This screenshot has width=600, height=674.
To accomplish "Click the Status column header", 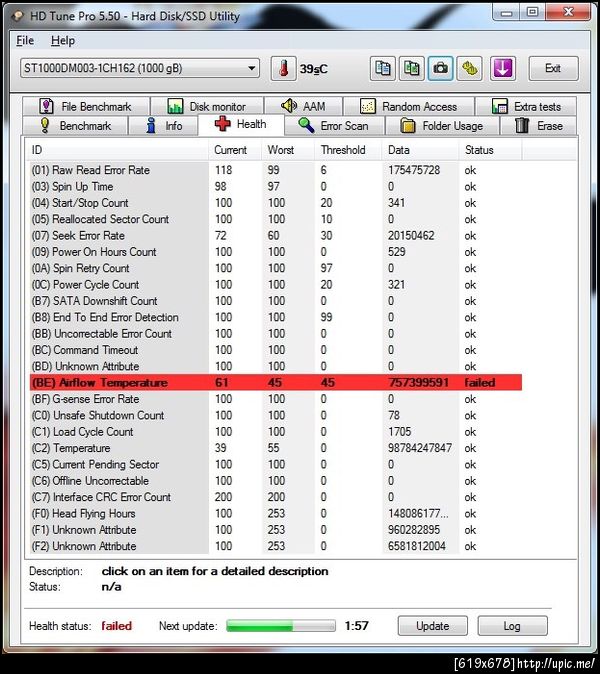I will point(490,150).
